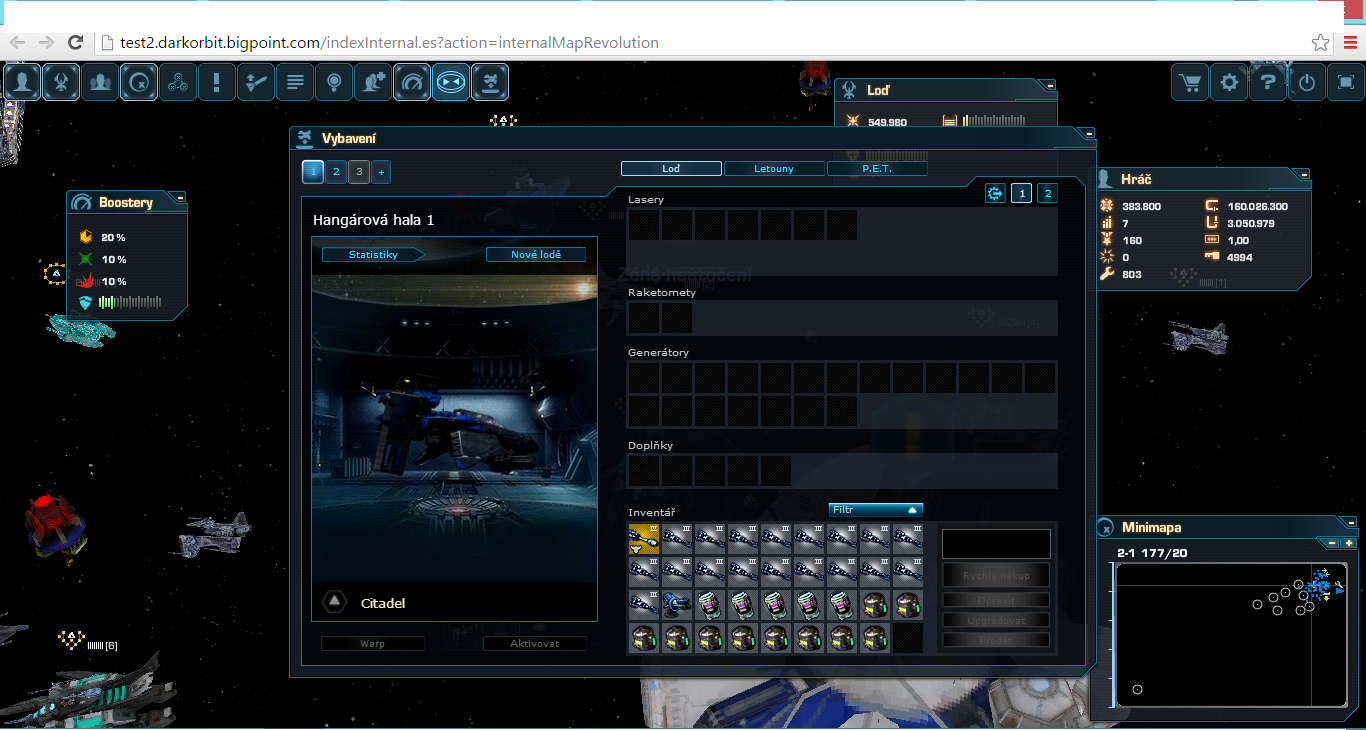Select hangar slot 2

pos(336,172)
